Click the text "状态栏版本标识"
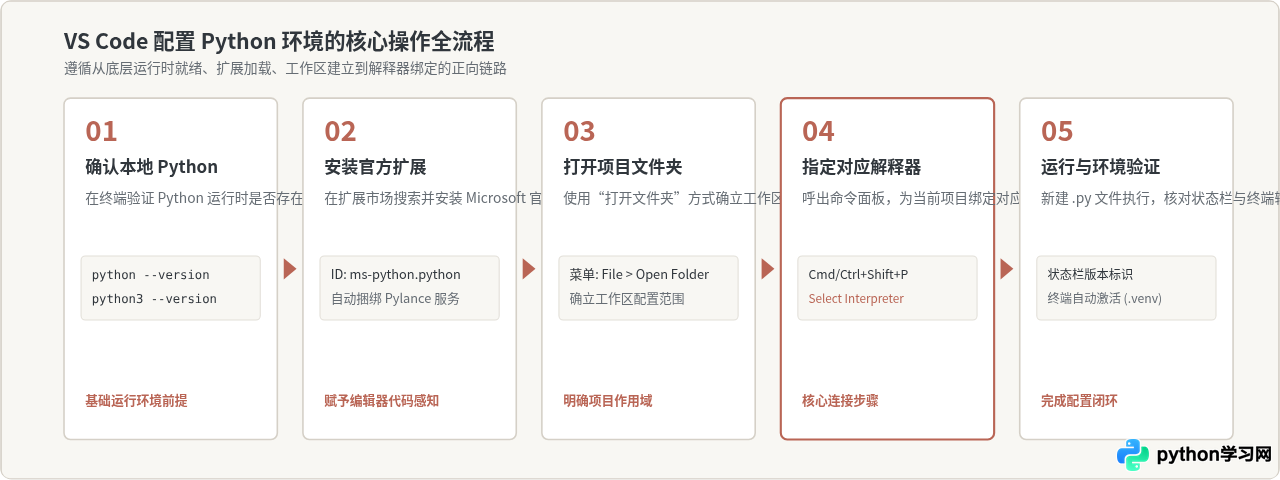Screen dimensions: 1280x480 tap(1090, 275)
